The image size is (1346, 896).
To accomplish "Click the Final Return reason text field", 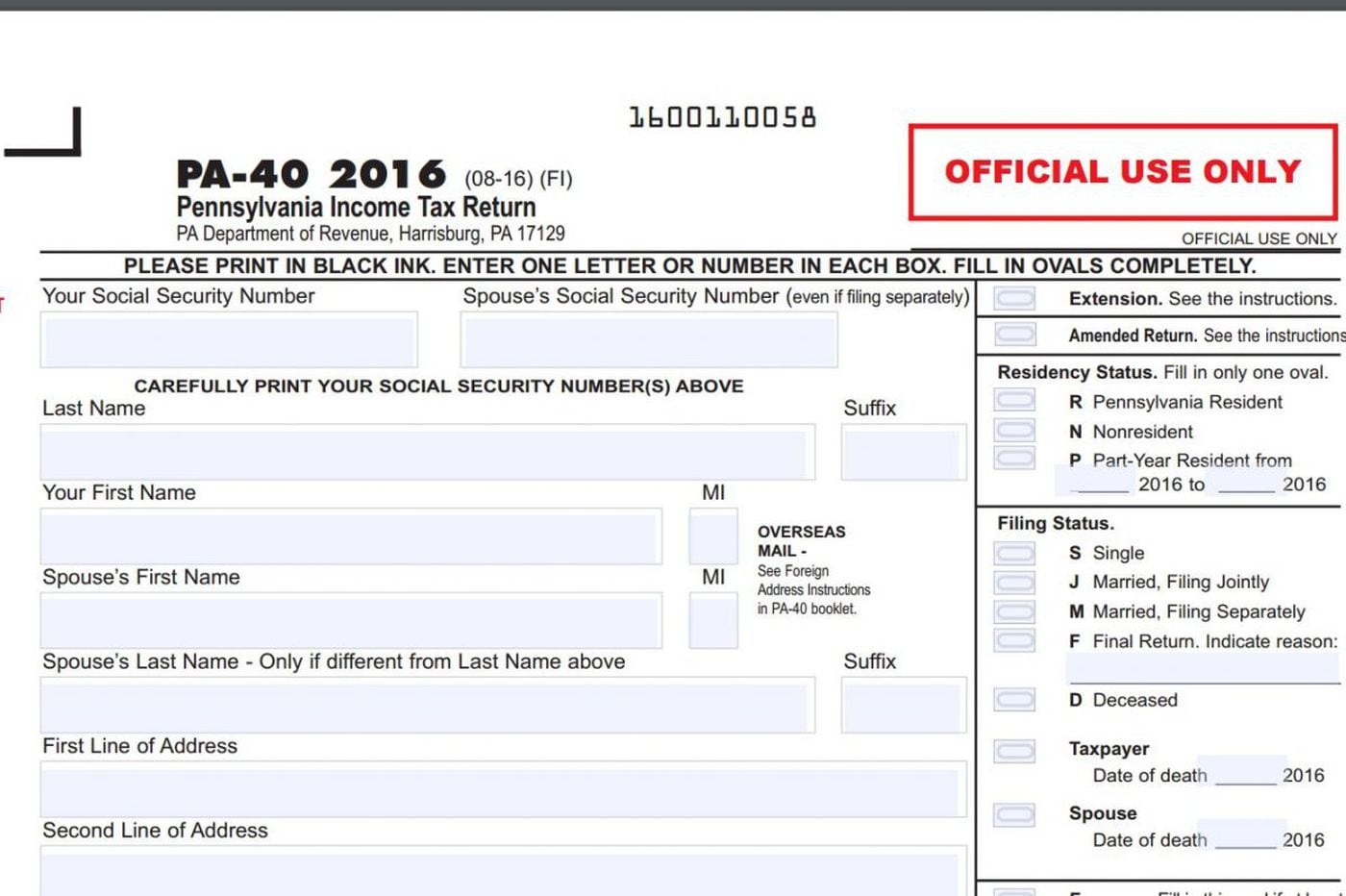I will coord(1202,668).
